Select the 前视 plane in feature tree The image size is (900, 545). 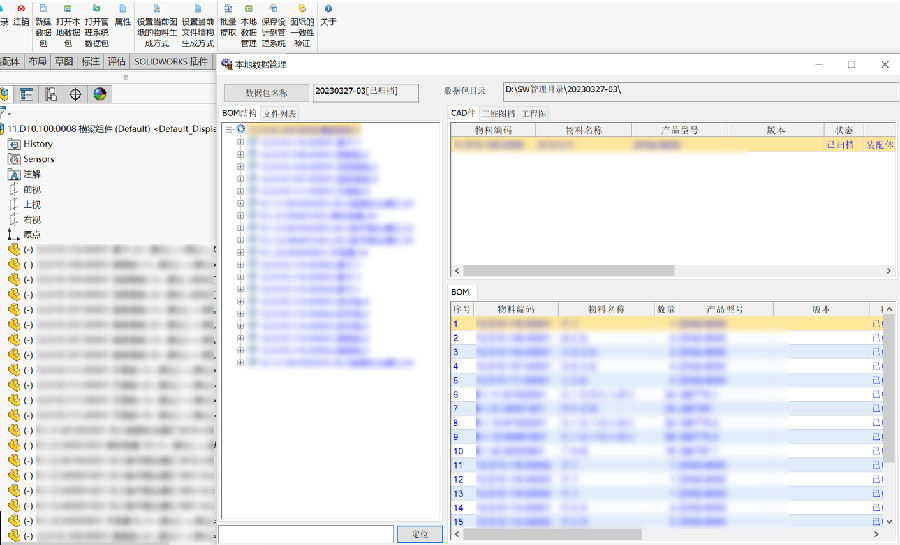click(x=32, y=189)
